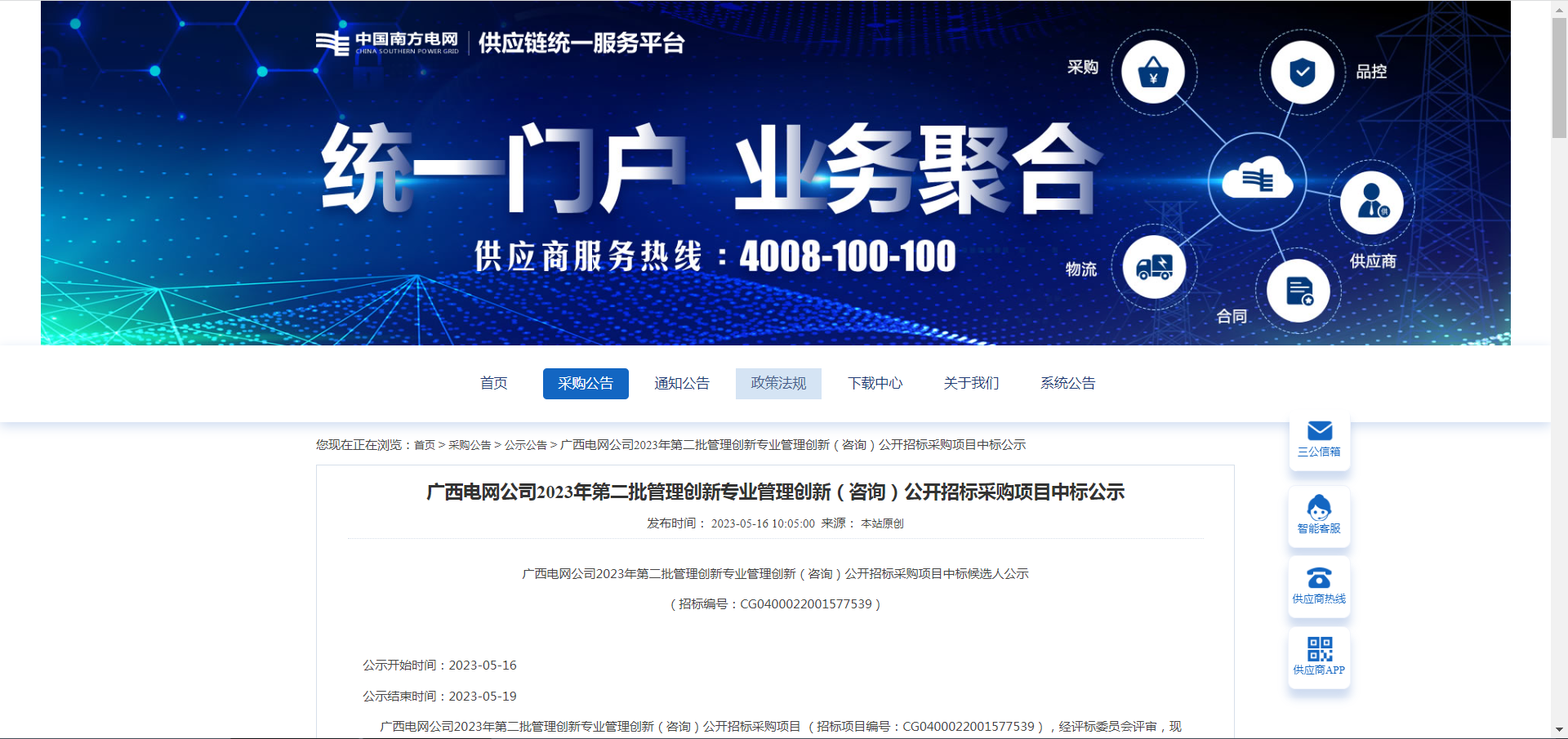Click the tender number CG0400022001577539 line
Image resolution: width=1568 pixels, height=739 pixels.
point(775,604)
